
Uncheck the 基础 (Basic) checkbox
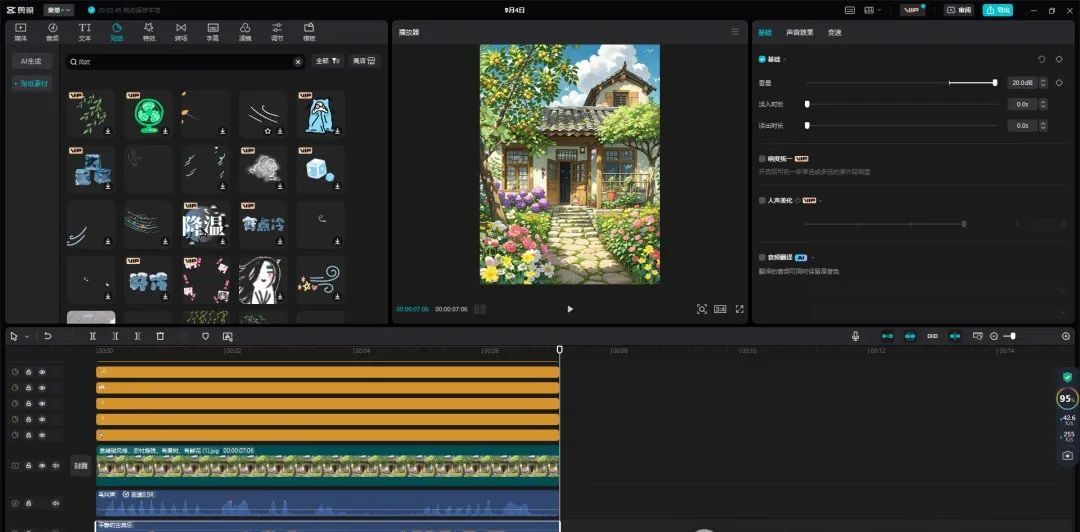(x=762, y=59)
